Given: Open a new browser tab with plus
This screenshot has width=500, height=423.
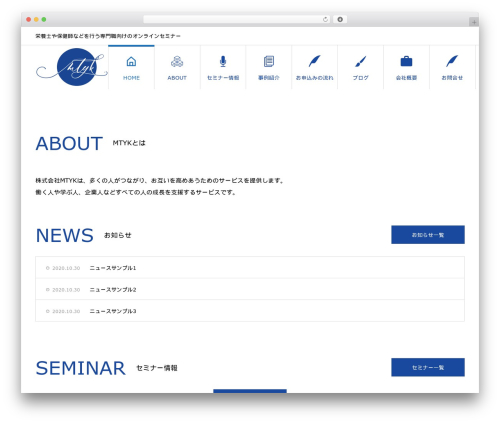Looking at the screenshot, I should 474,22.
